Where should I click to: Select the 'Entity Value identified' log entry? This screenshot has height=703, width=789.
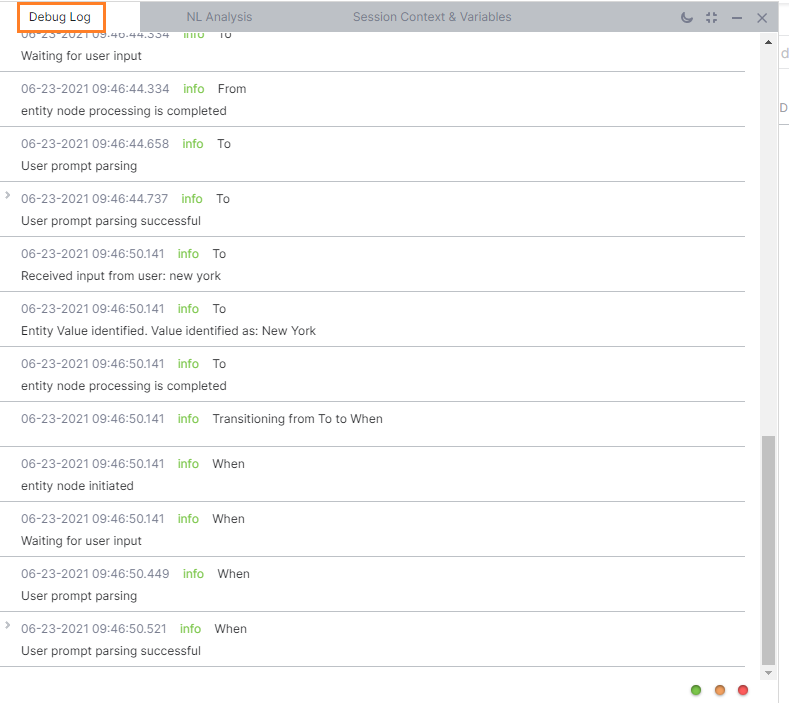372,319
